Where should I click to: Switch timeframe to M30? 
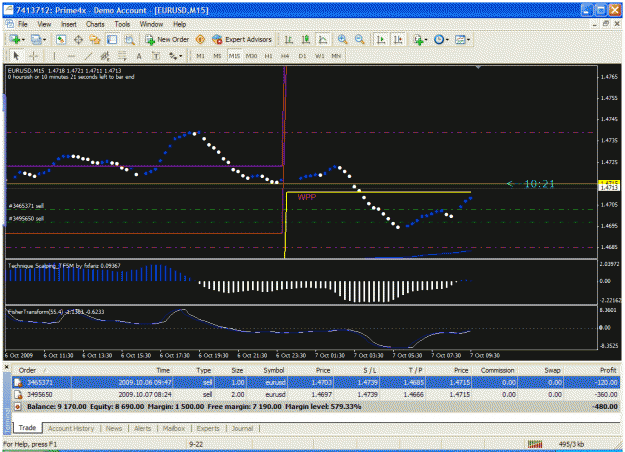[251, 56]
